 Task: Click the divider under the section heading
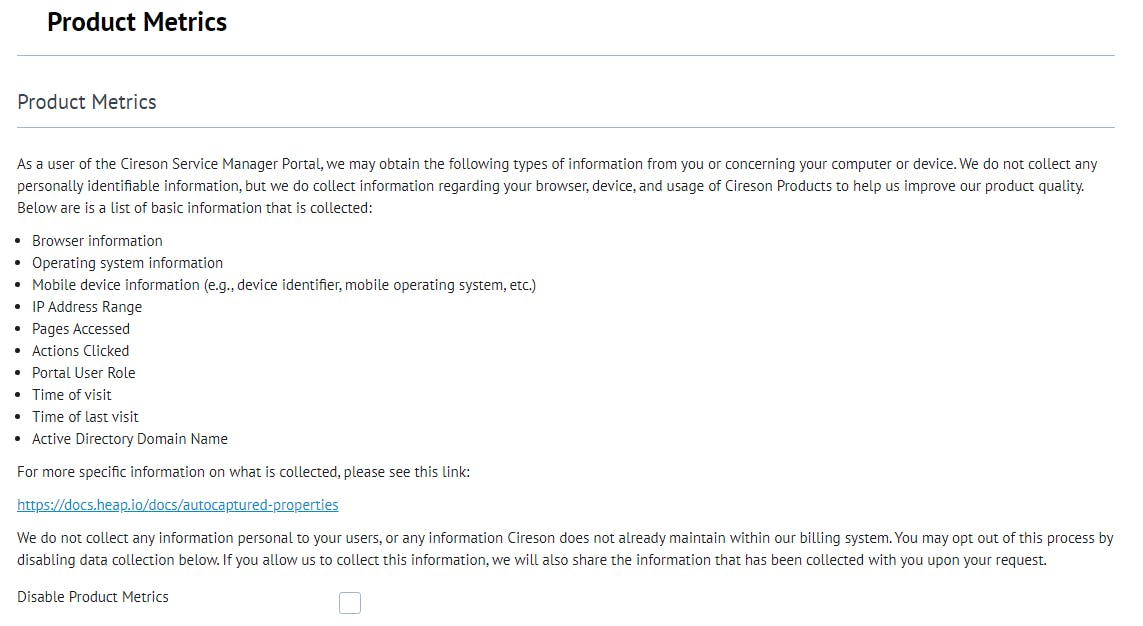(566, 127)
